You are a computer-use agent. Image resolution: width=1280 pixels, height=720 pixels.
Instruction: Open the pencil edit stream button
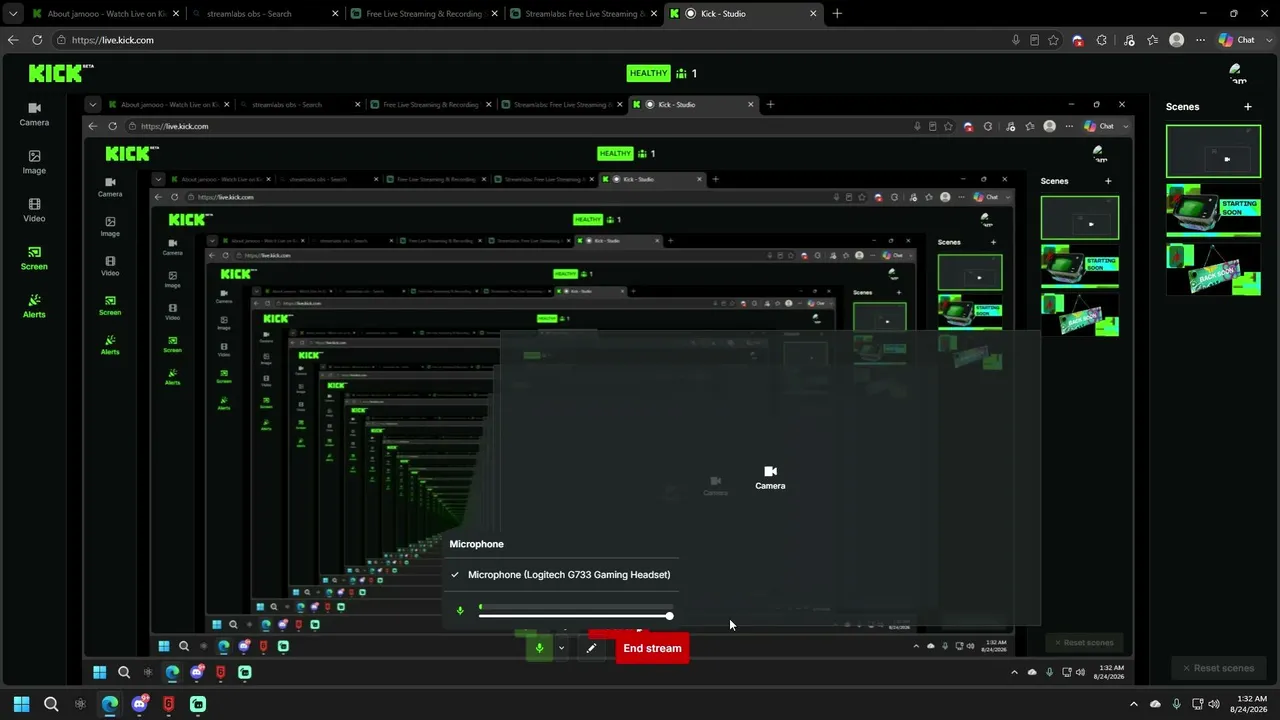tap(591, 648)
